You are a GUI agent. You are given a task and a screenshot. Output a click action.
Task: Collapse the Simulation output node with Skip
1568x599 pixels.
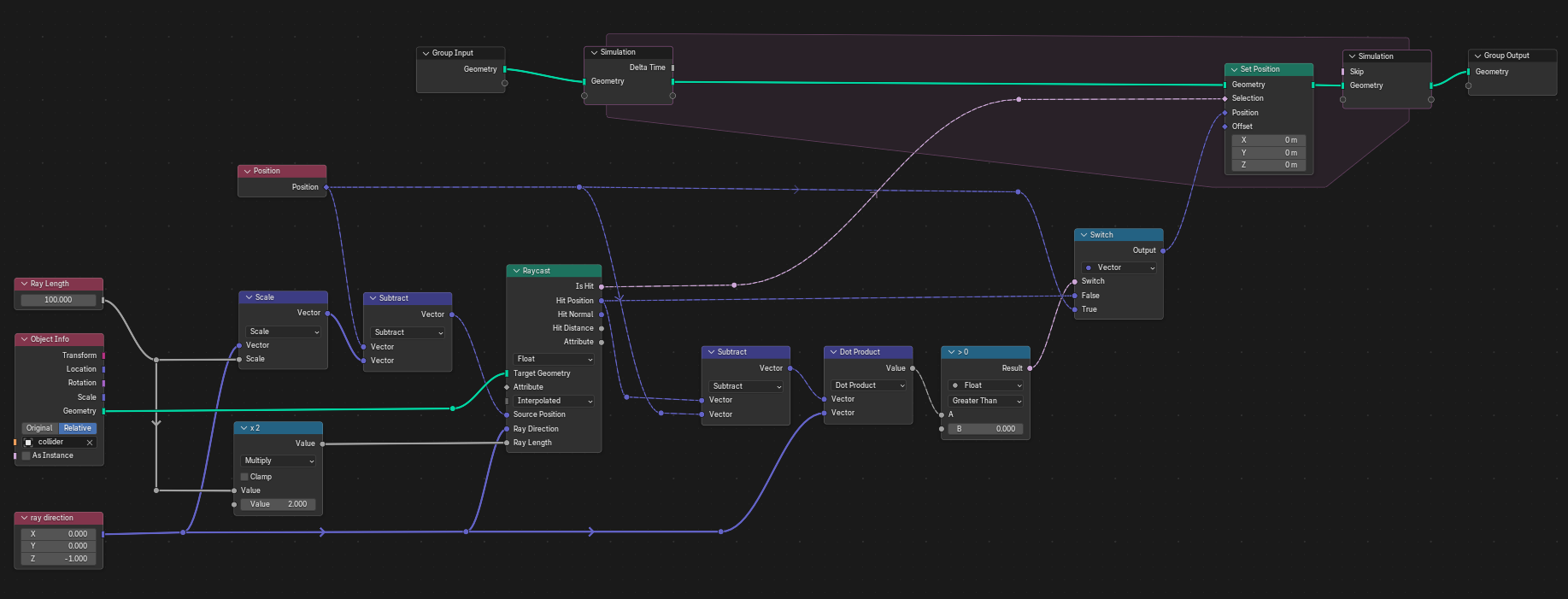coord(1352,56)
